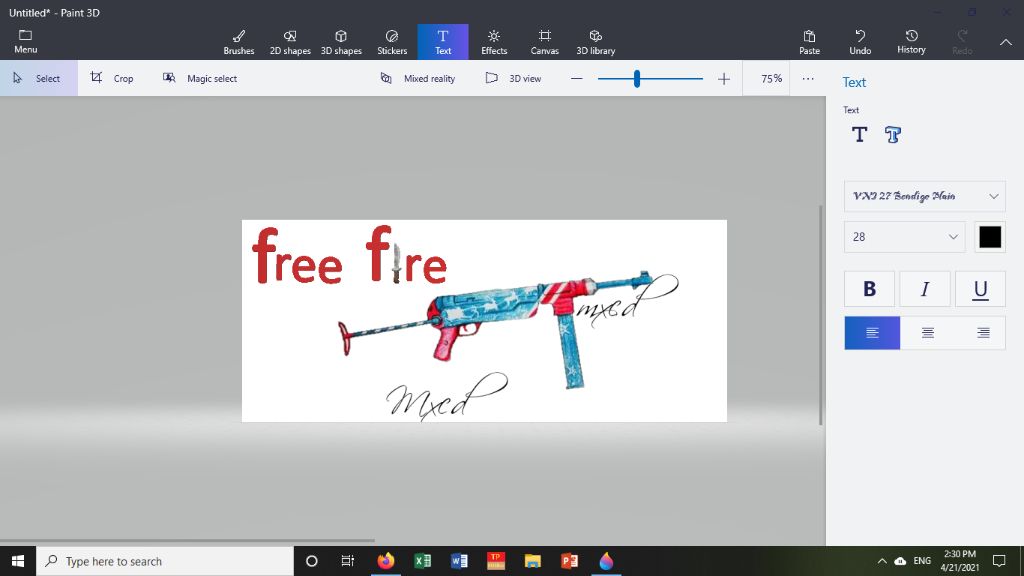Click the ENG language indicator

(x=922, y=561)
